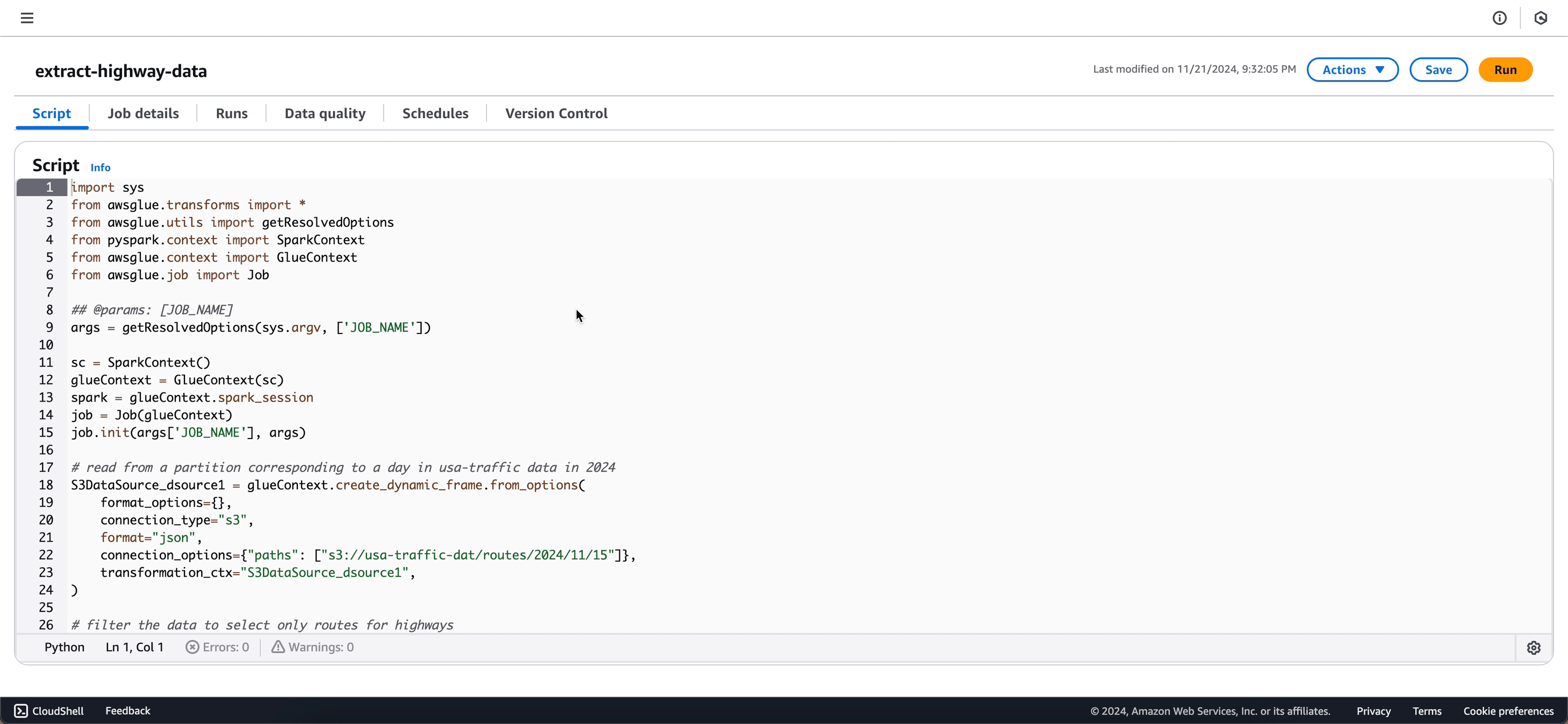The image size is (1568, 724).
Task: Click the Python language indicator bottom left
Action: (x=64, y=647)
